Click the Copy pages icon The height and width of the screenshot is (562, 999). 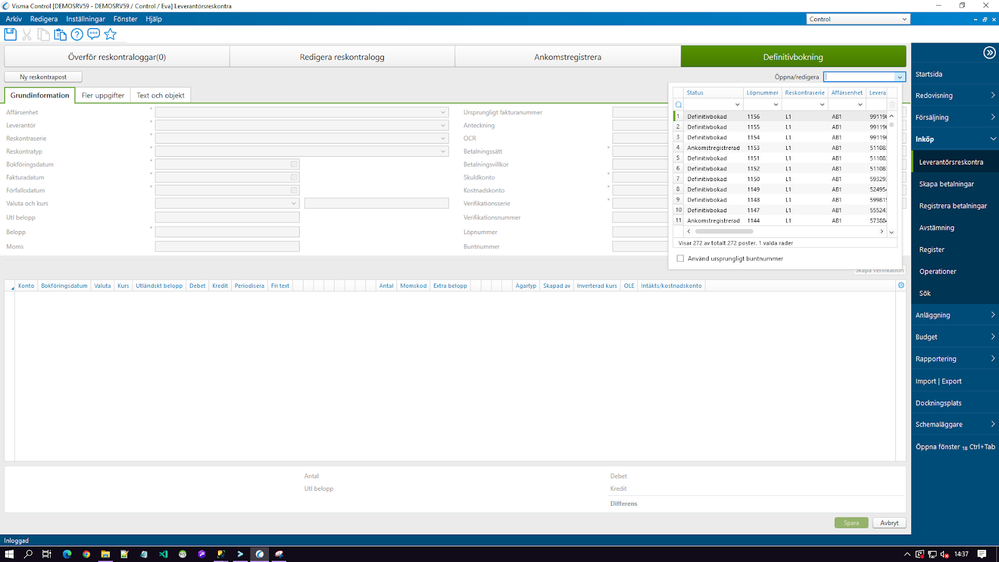coord(43,34)
